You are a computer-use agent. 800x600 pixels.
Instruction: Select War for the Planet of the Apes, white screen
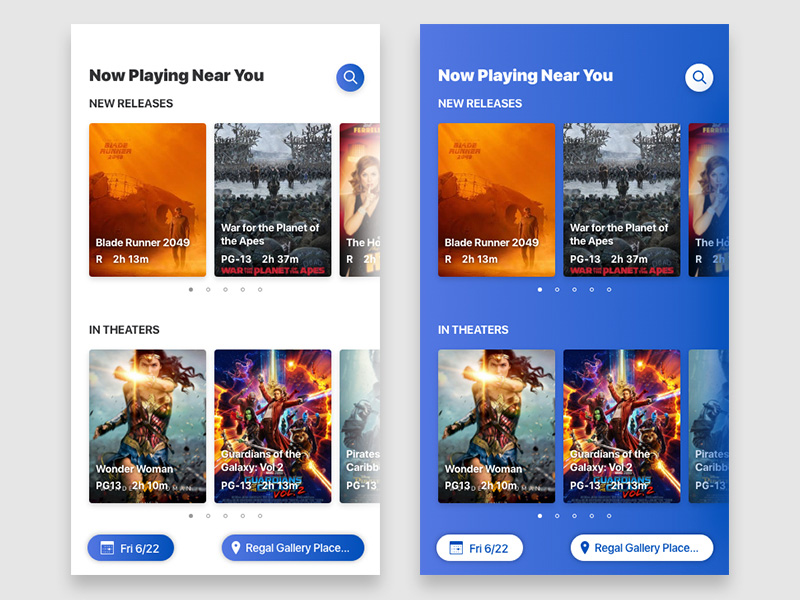tap(272, 200)
